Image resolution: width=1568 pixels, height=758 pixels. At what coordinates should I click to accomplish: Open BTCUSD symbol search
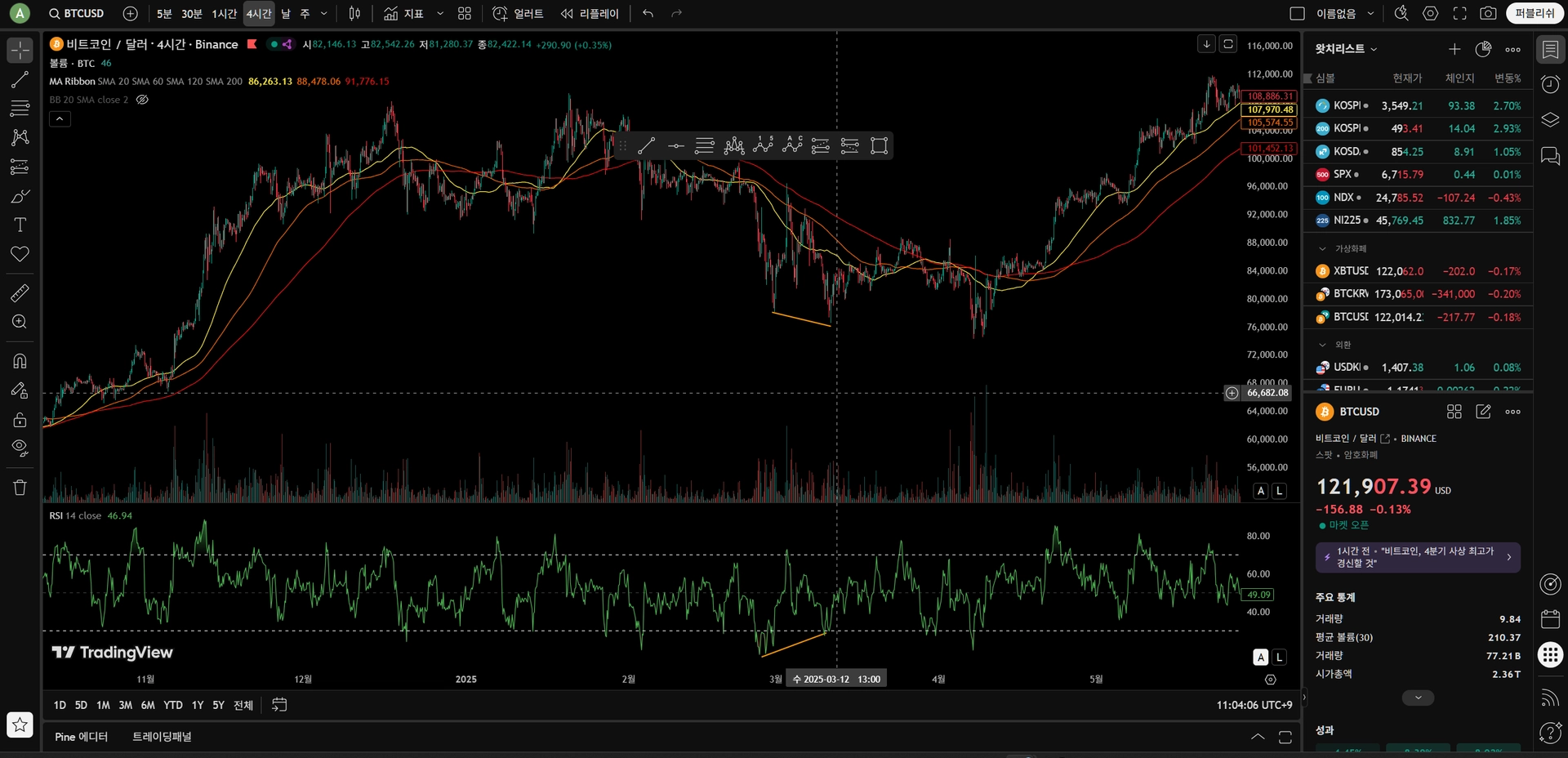click(76, 13)
